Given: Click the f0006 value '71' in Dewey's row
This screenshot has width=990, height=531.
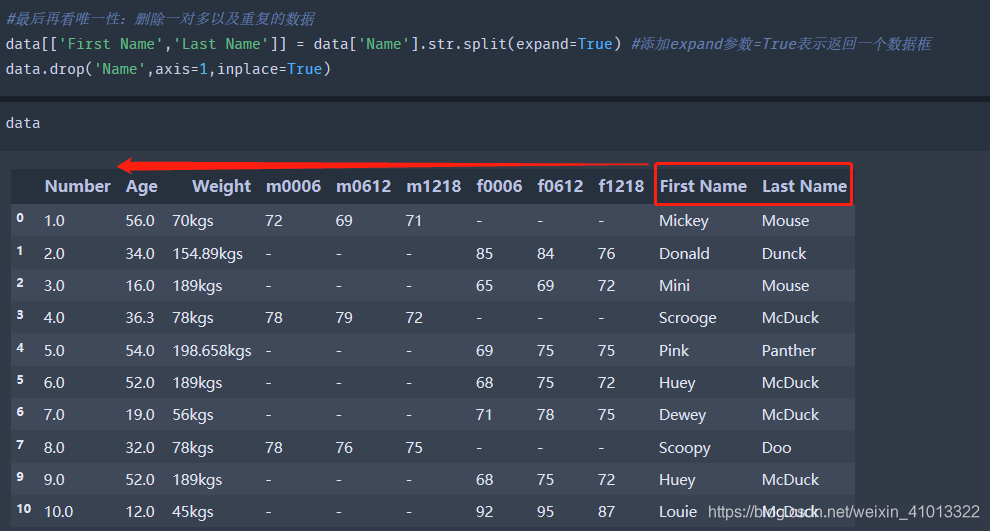Looking at the screenshot, I should tap(484, 415).
